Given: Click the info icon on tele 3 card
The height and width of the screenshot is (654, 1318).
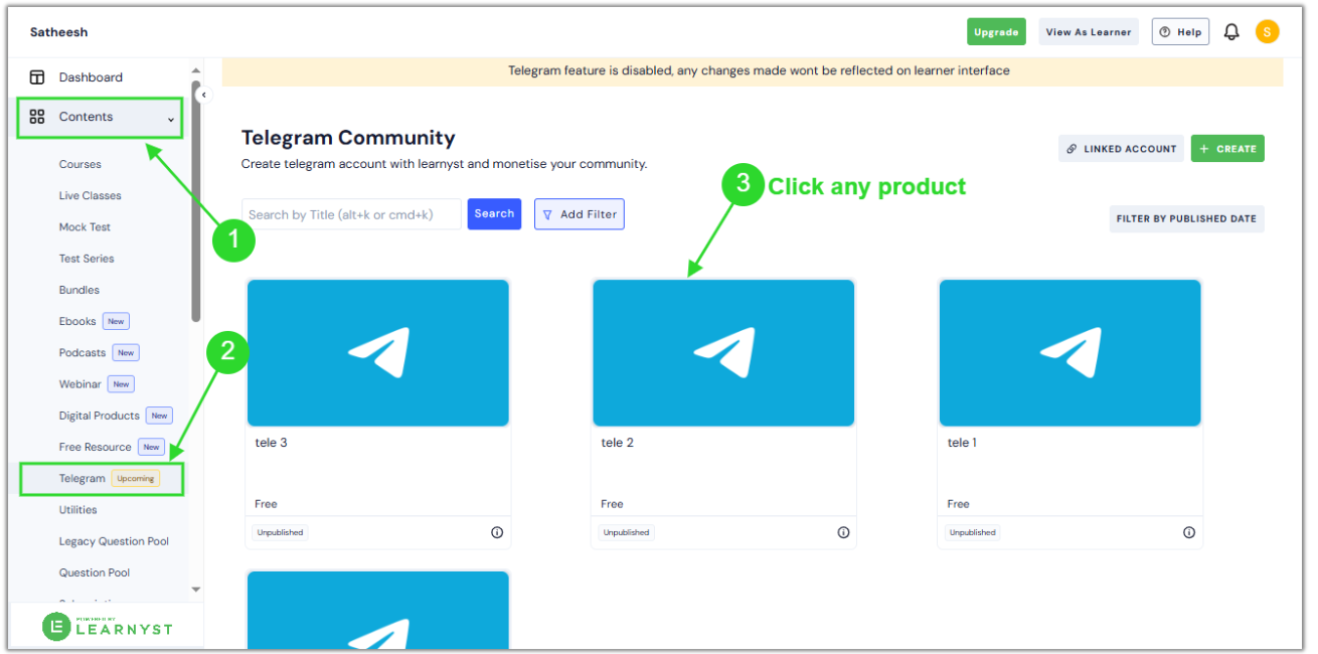Looking at the screenshot, I should coord(497,532).
